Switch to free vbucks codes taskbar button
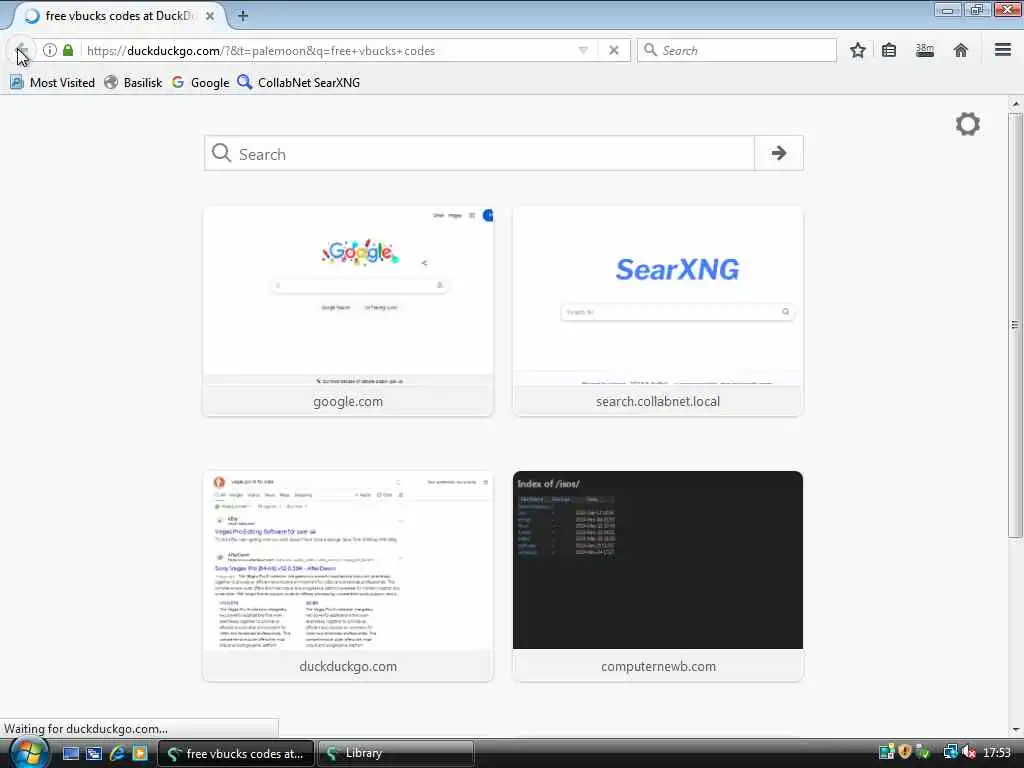This screenshot has width=1024, height=768. (236, 754)
